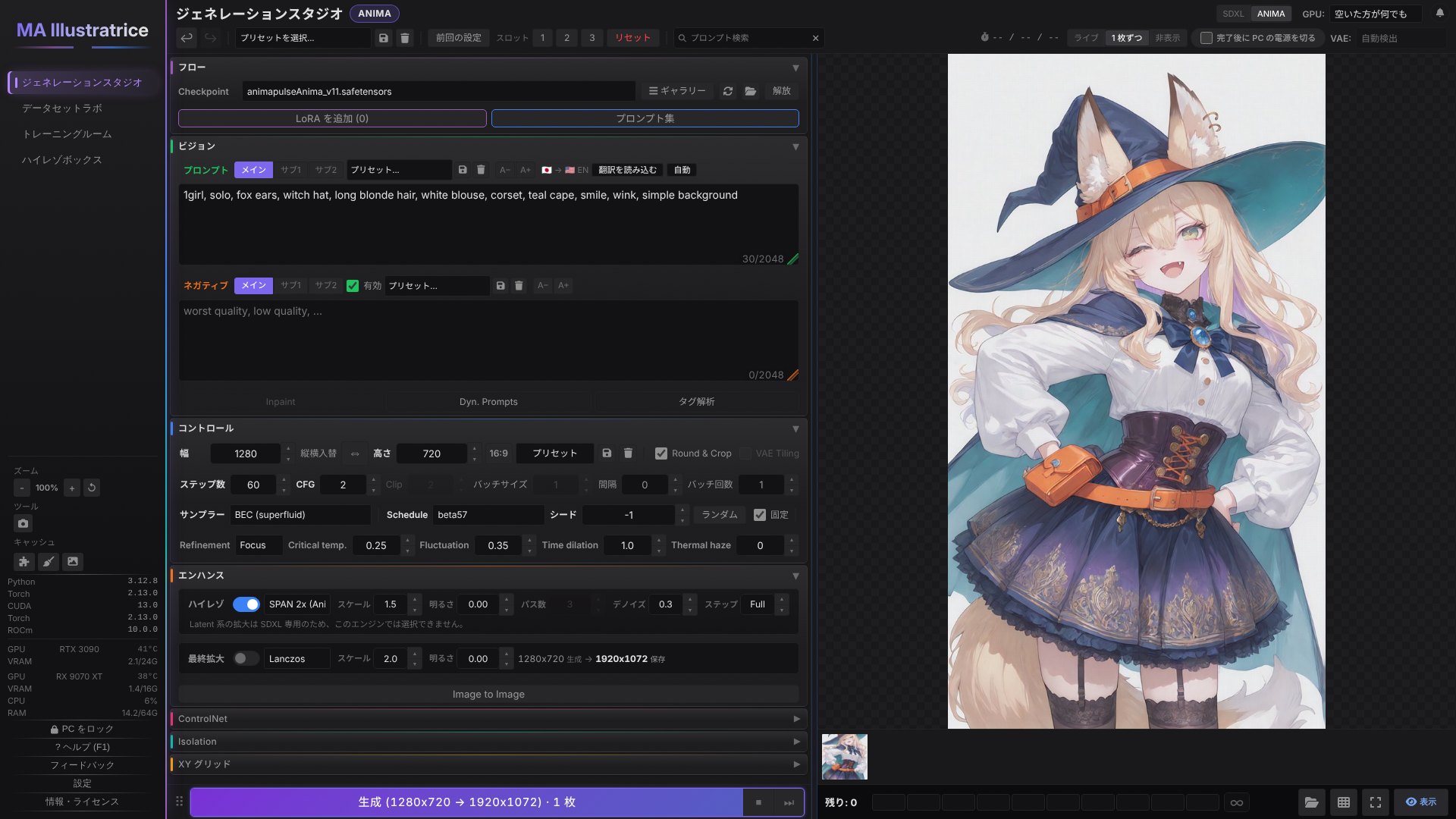The height and width of the screenshot is (819, 1456).
Task: Toggle the ハイレゾ switch off
Action: tap(246, 604)
